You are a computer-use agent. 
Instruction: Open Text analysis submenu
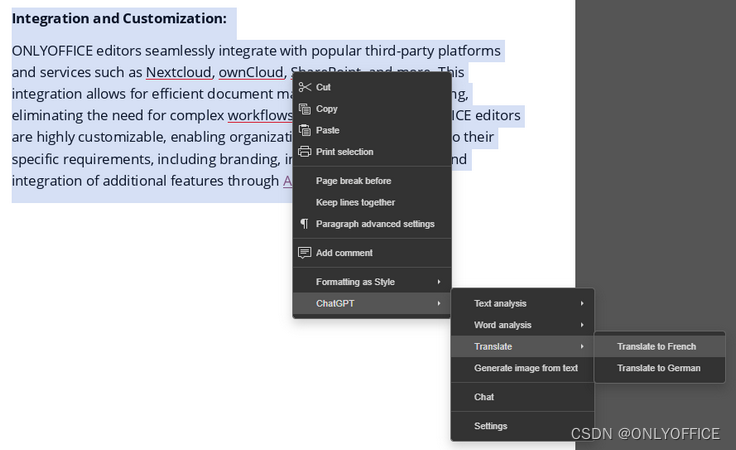[522, 304]
